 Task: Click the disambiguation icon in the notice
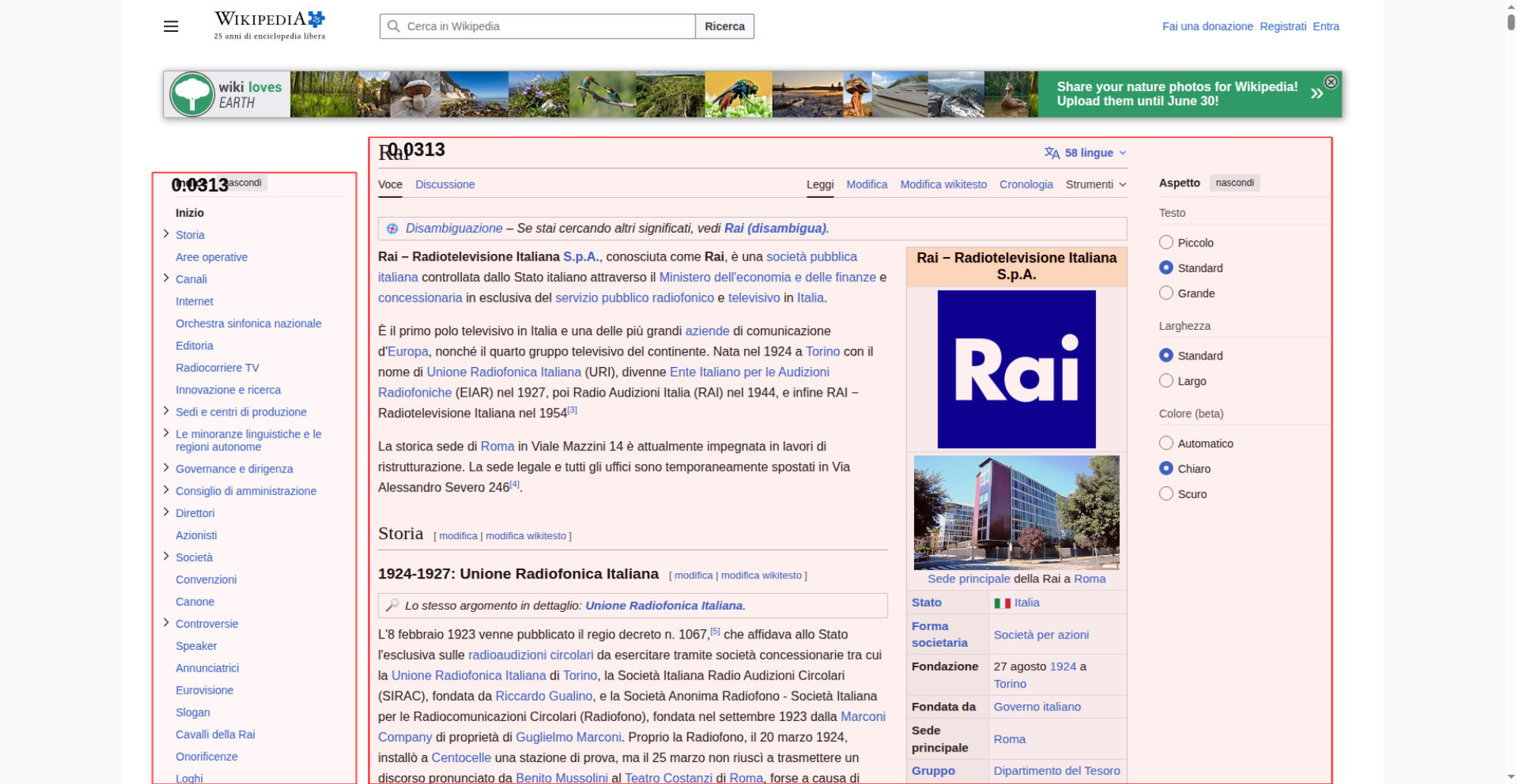click(x=392, y=228)
